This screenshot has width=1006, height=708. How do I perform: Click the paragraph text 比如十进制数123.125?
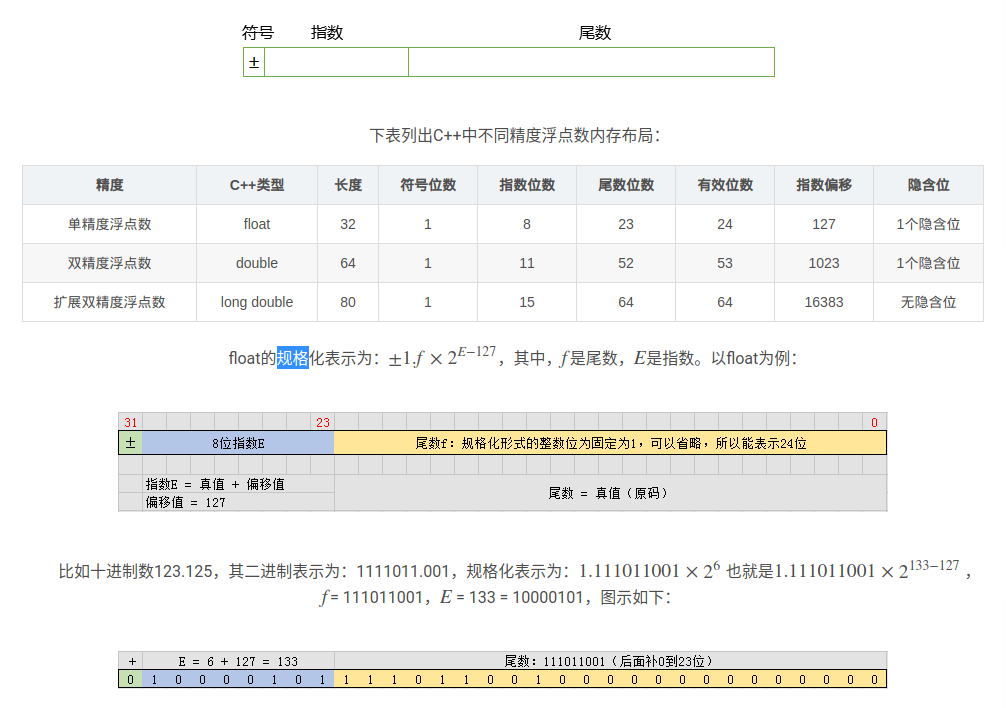140,571
